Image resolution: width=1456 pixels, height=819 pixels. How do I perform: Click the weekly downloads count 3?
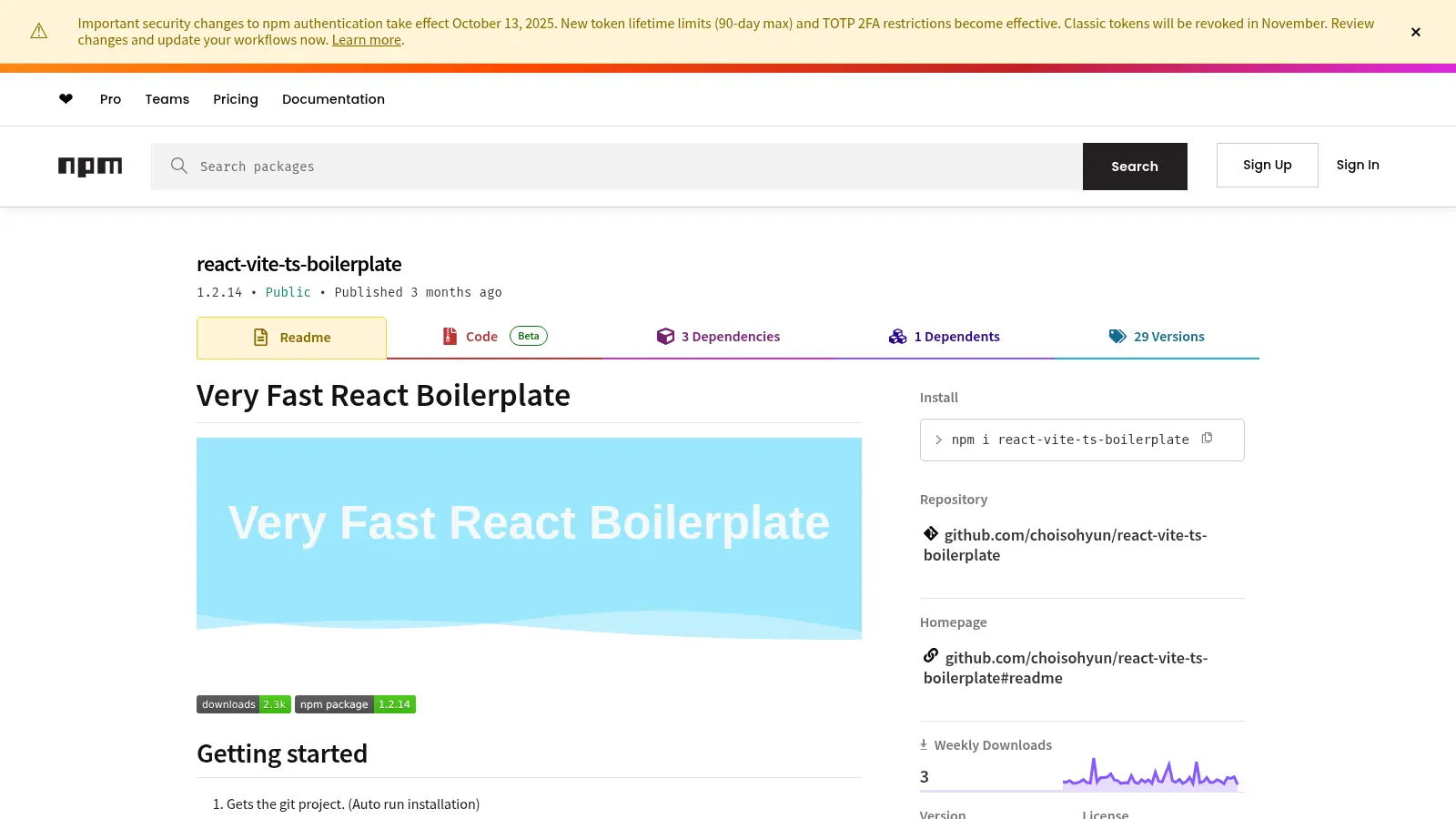(x=925, y=776)
